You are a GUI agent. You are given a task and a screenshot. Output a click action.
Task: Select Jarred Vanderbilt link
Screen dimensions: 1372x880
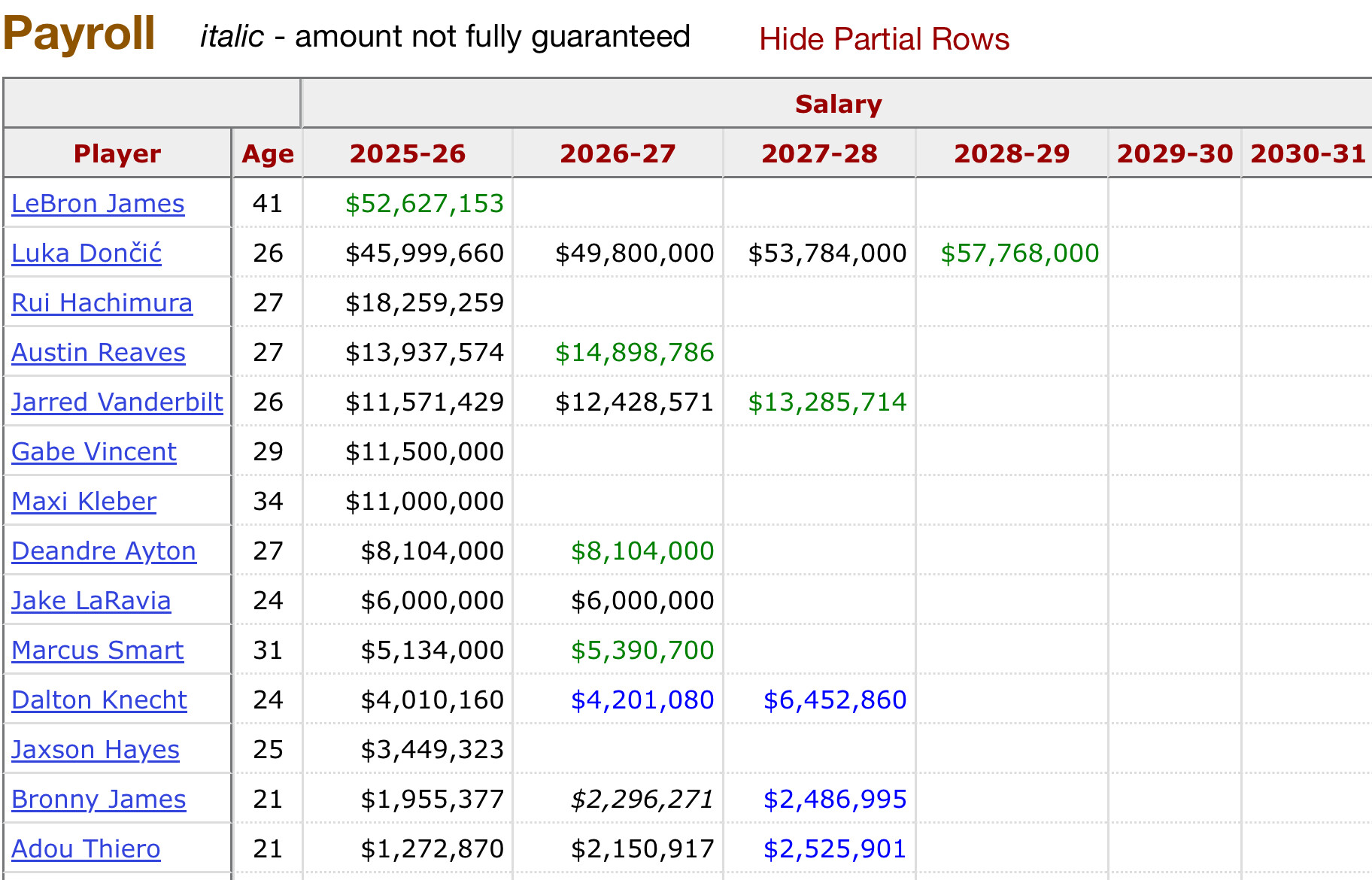pyautogui.click(x=117, y=402)
